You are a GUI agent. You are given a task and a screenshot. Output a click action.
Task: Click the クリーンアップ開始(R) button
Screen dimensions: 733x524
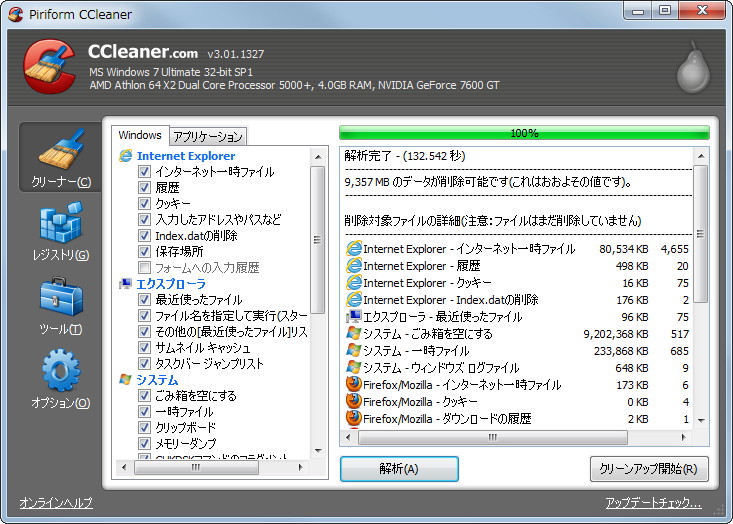pyautogui.click(x=649, y=469)
